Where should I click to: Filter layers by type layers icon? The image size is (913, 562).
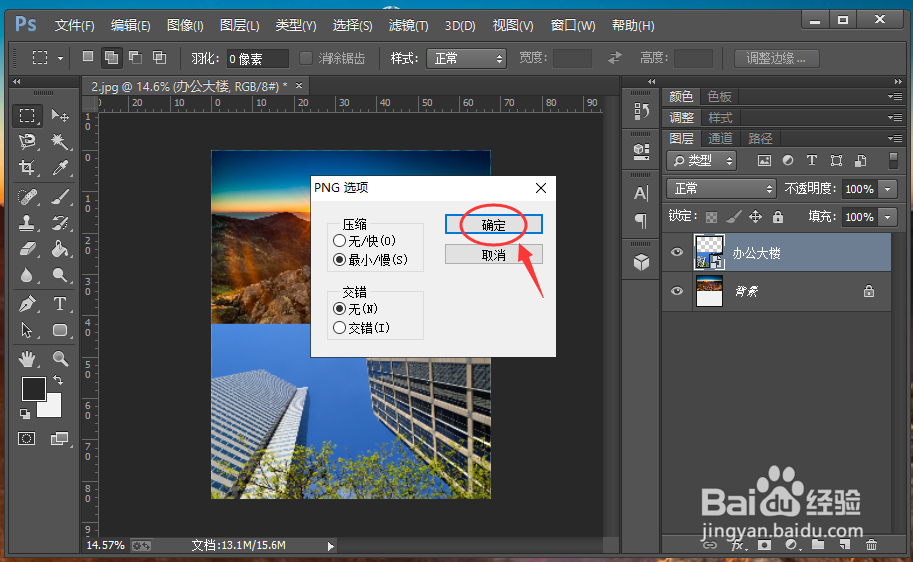[x=812, y=160]
